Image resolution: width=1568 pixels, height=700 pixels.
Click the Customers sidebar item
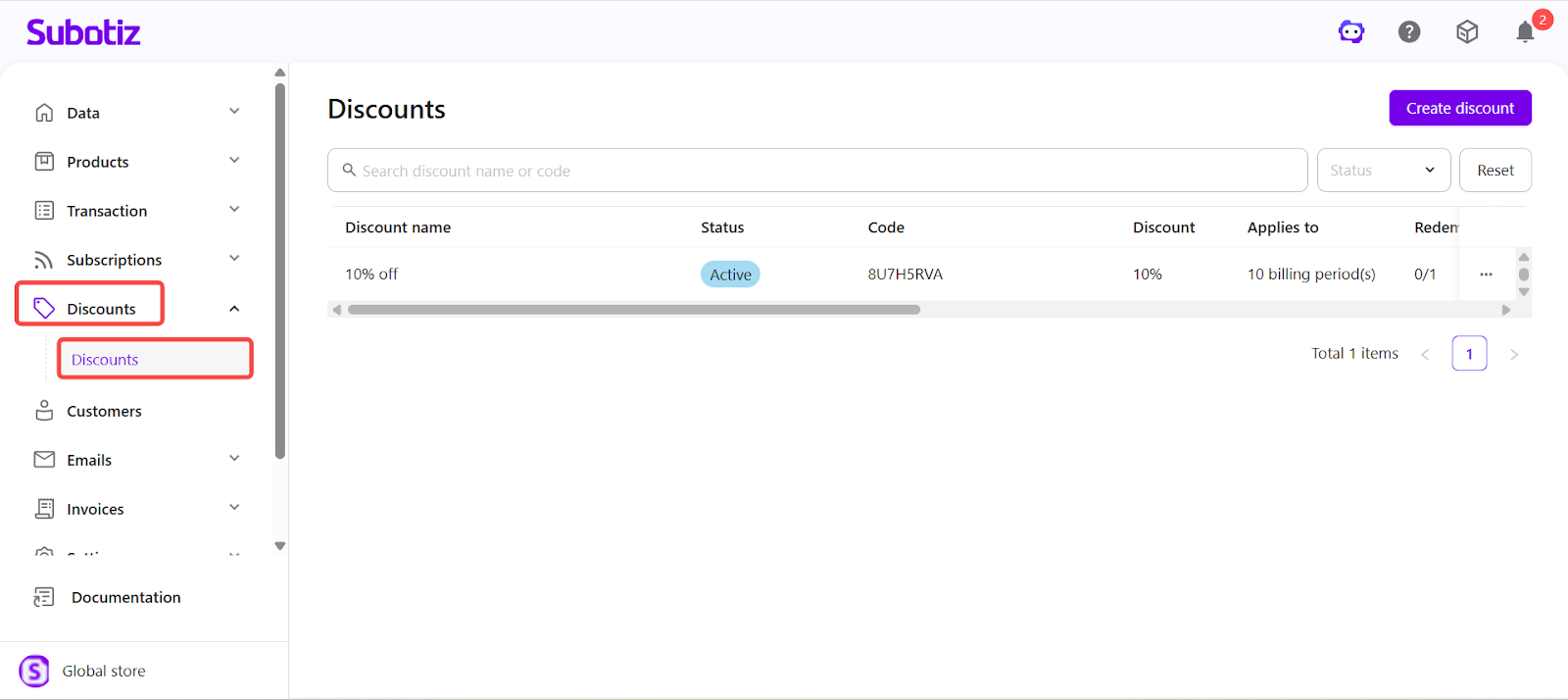[104, 411]
